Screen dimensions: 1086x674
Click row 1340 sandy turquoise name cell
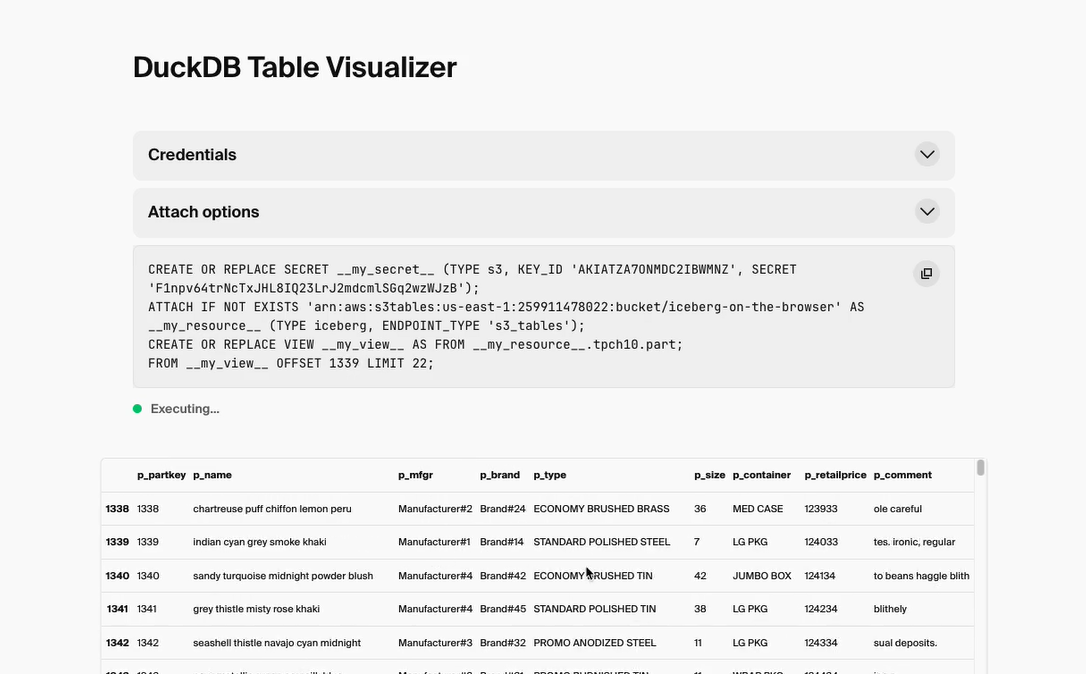tap(283, 576)
